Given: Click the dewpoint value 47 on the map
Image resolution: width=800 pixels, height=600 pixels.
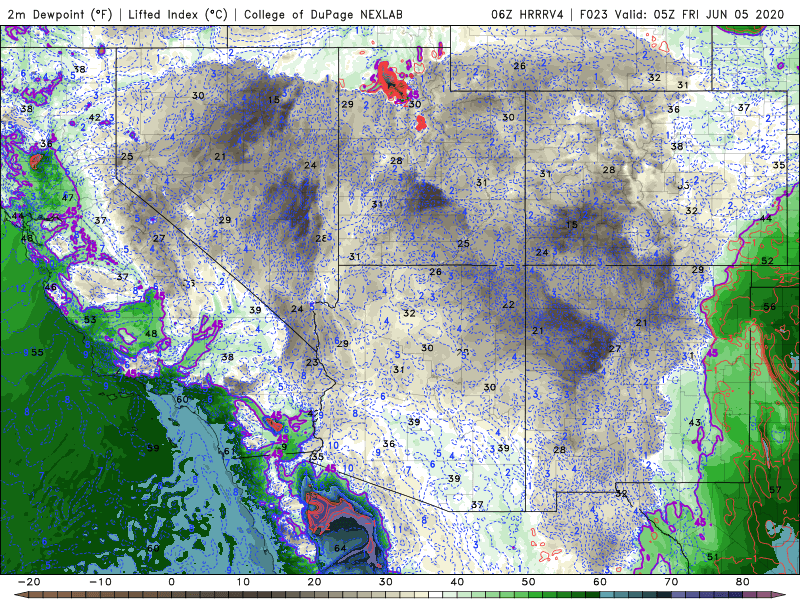Looking at the screenshot, I should pos(67,198).
